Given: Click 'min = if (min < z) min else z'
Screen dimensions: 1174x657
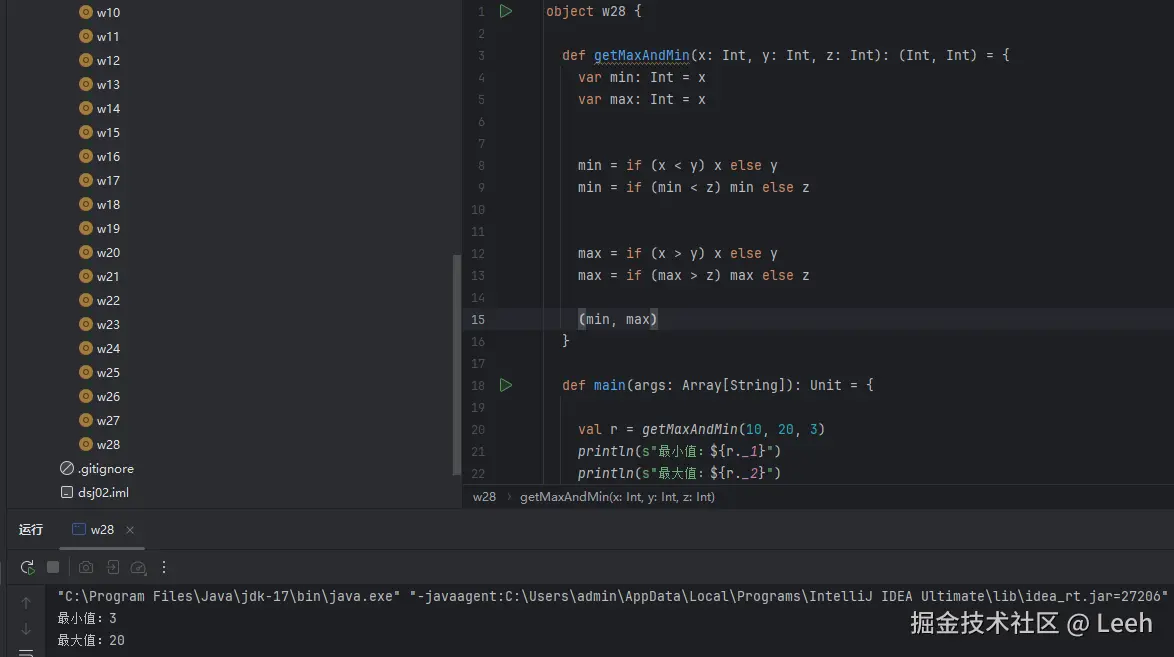Looking at the screenshot, I should [x=693, y=187].
